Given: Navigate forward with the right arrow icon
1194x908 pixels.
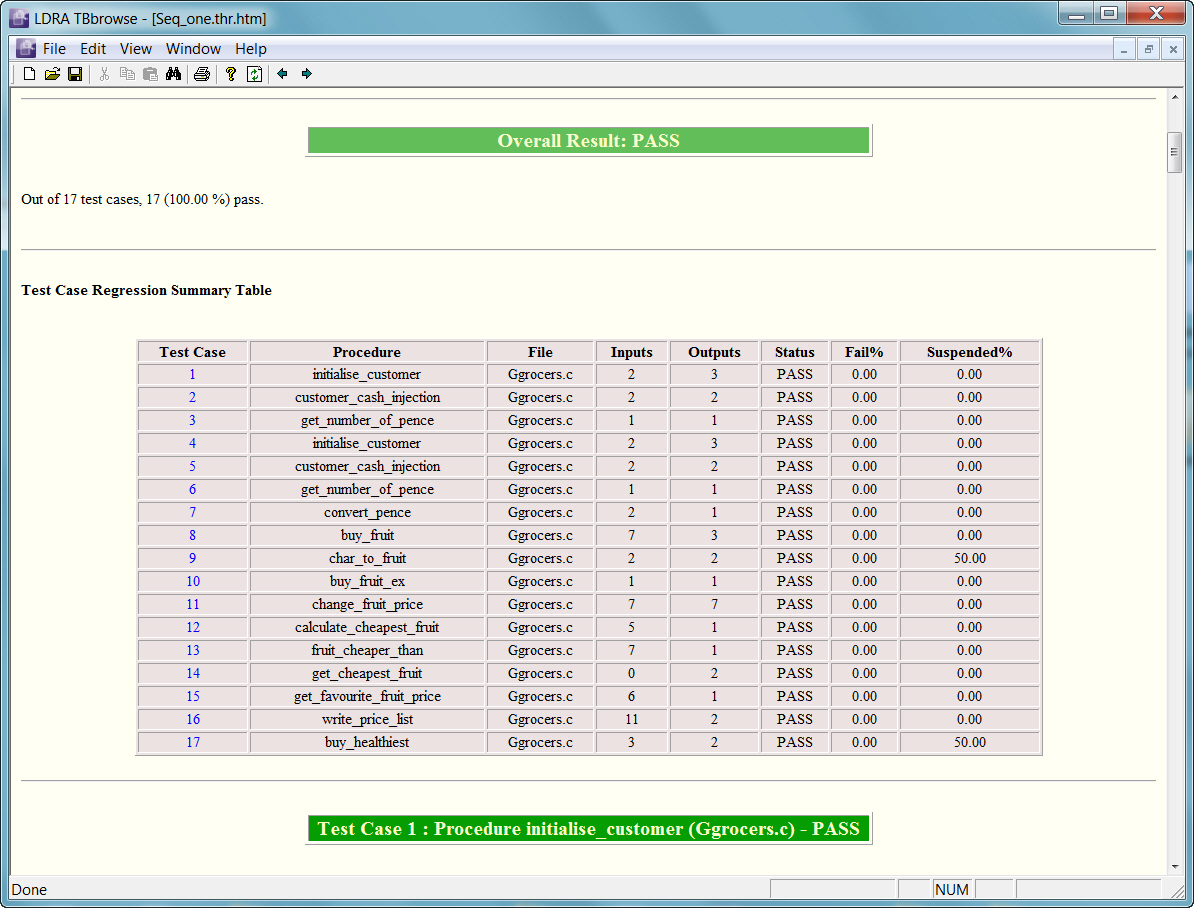Looking at the screenshot, I should (306, 74).
